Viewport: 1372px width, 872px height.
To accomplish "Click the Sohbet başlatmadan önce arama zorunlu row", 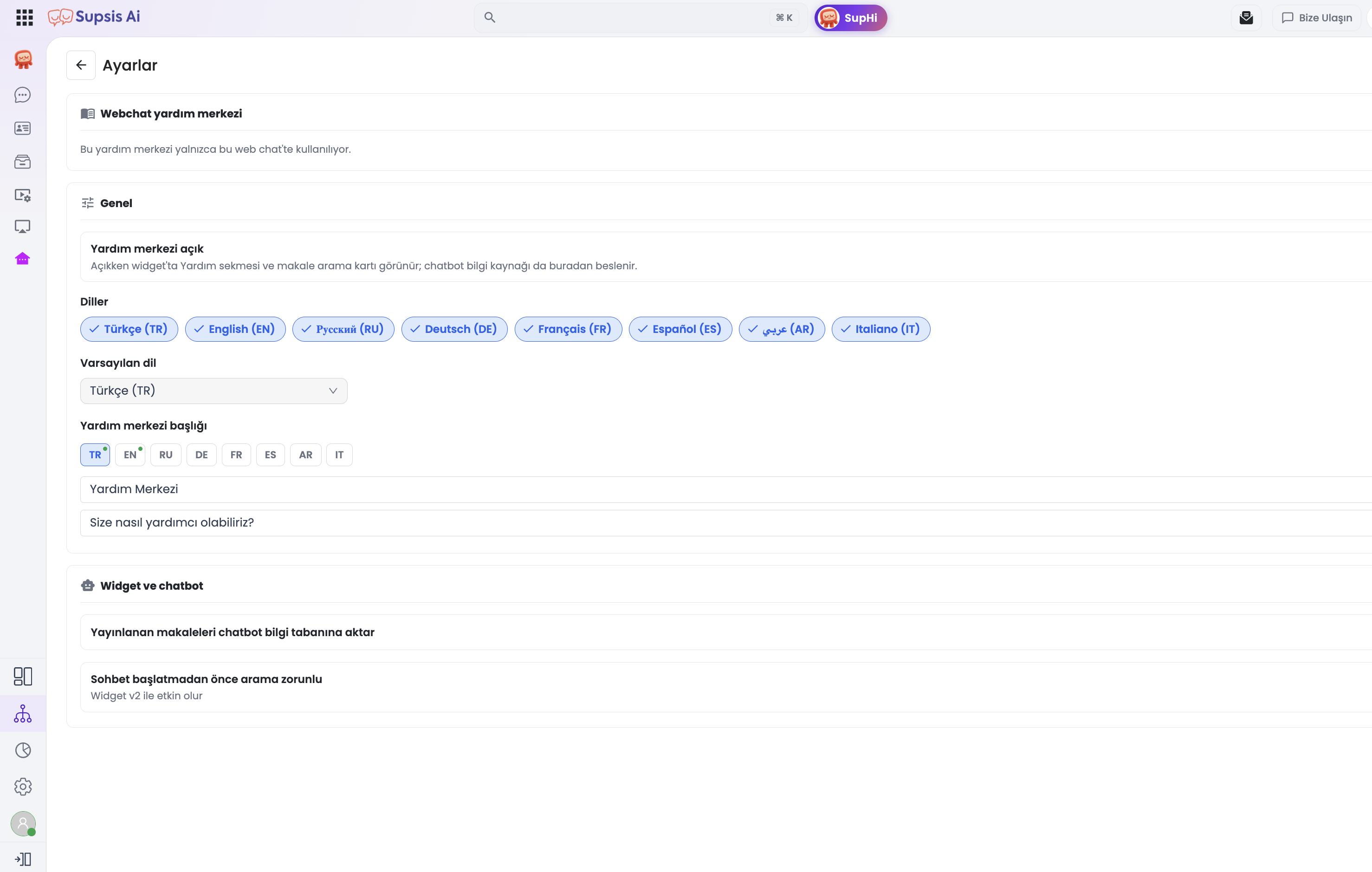I will coord(726,687).
